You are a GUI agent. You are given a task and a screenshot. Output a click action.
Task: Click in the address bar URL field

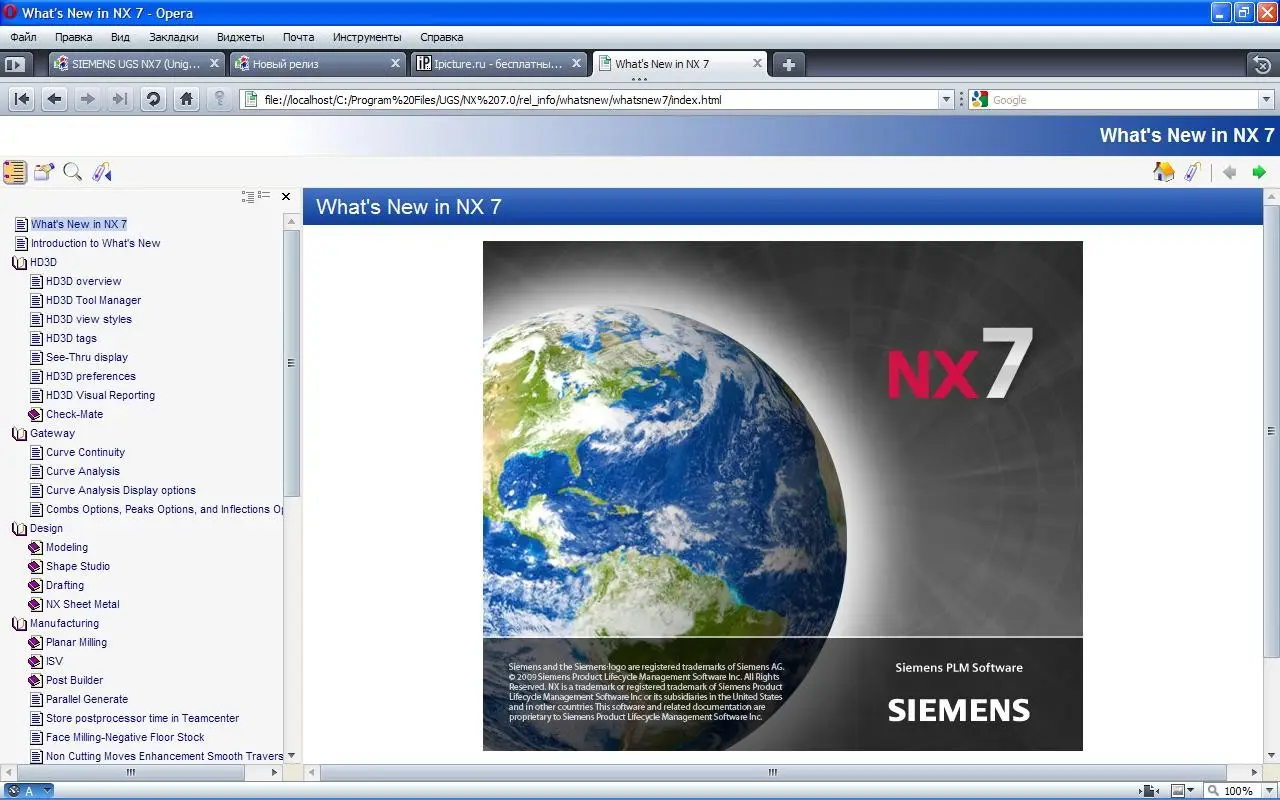click(598, 100)
